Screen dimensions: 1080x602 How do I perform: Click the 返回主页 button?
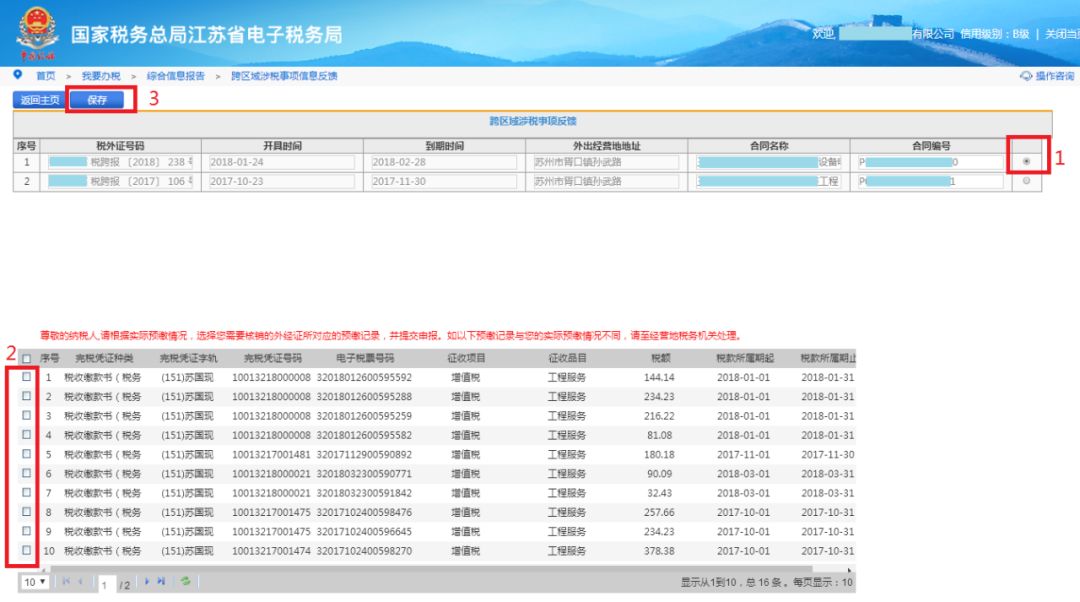click(x=39, y=100)
